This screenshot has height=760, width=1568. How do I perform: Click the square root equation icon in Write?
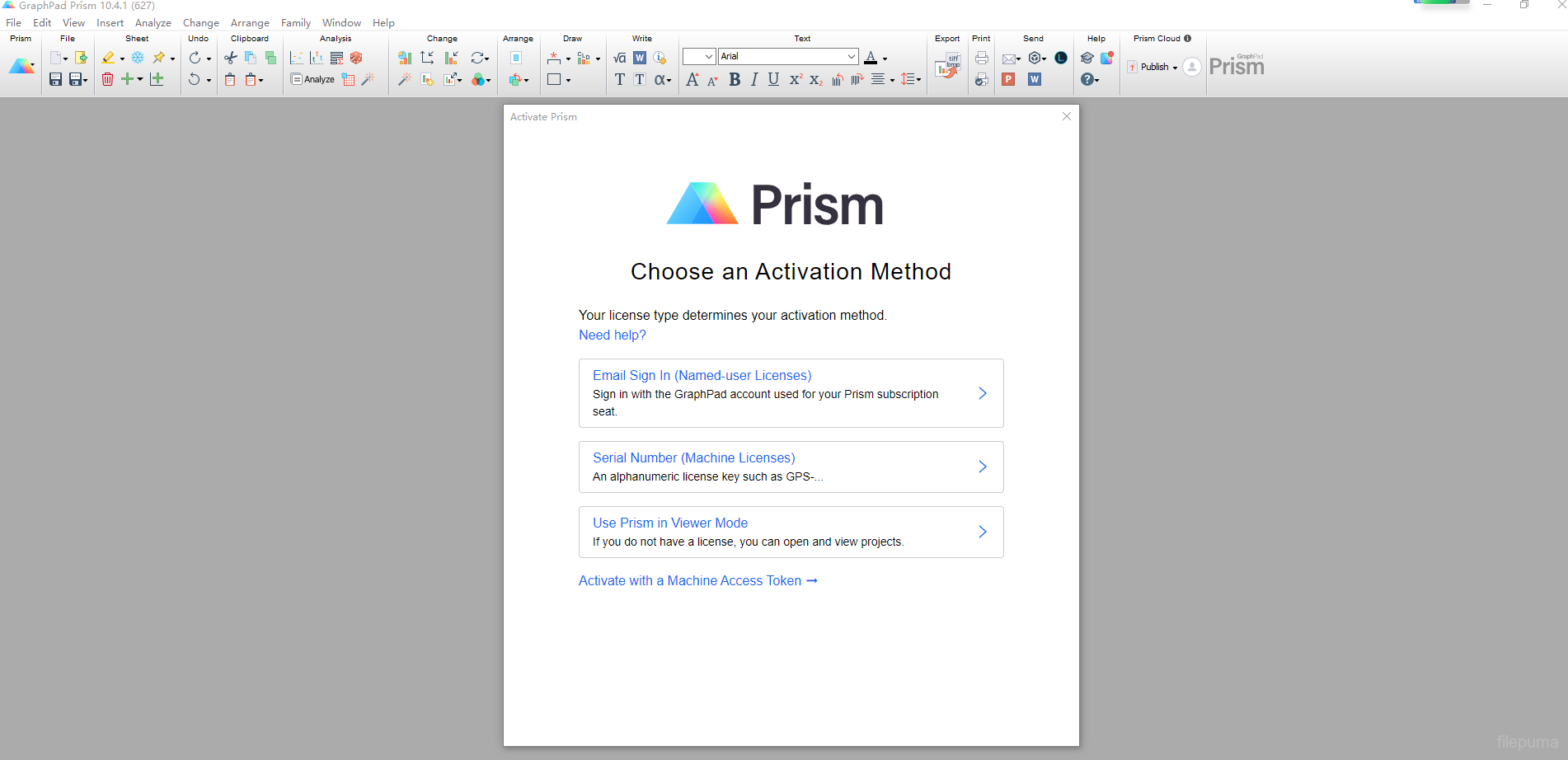tap(619, 57)
